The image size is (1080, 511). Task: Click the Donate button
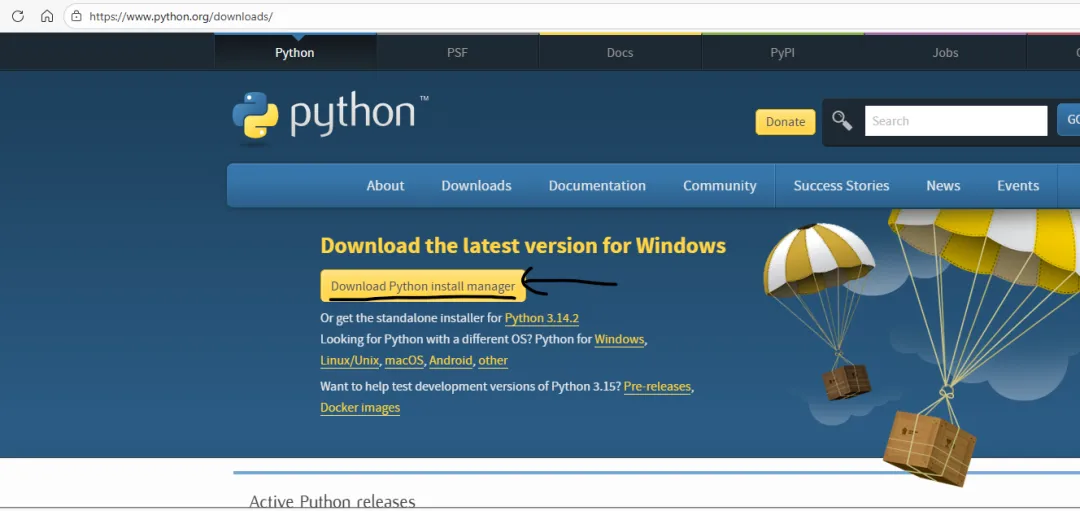pos(785,122)
